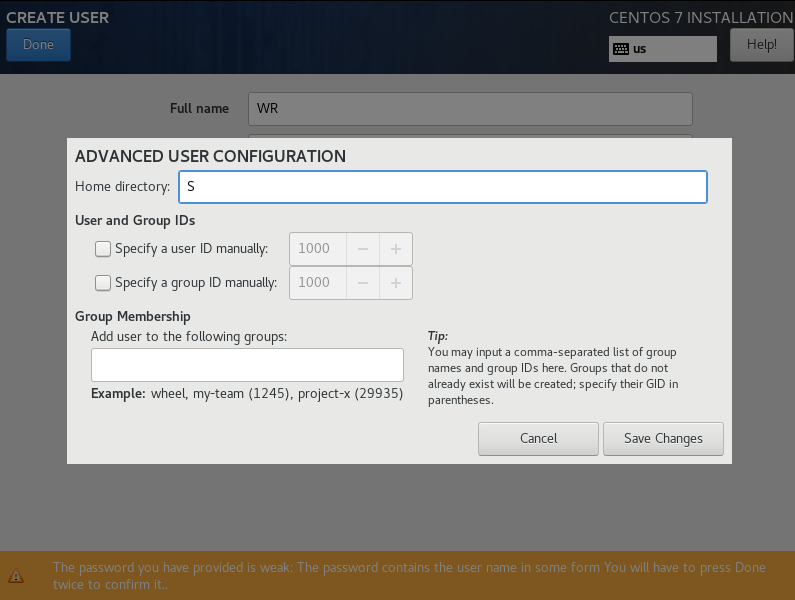Click the Full name field containing WR
The height and width of the screenshot is (600, 795).
click(470, 109)
